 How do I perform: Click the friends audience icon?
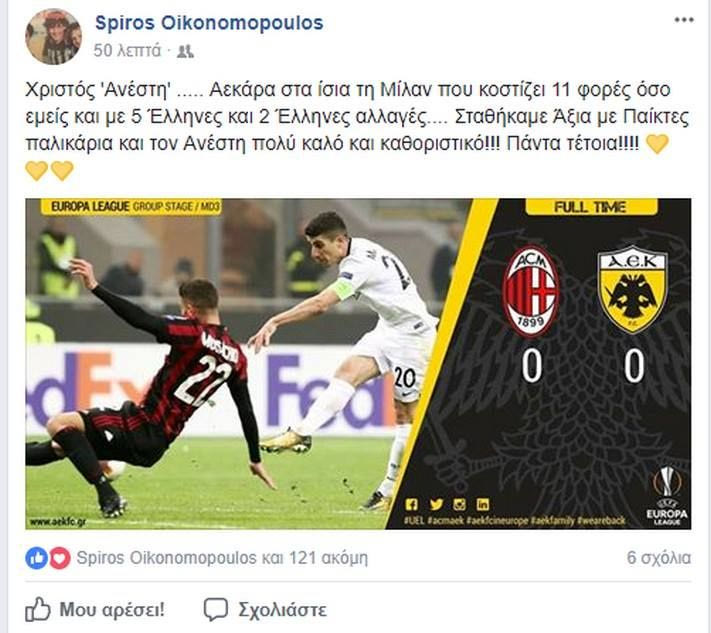185,51
